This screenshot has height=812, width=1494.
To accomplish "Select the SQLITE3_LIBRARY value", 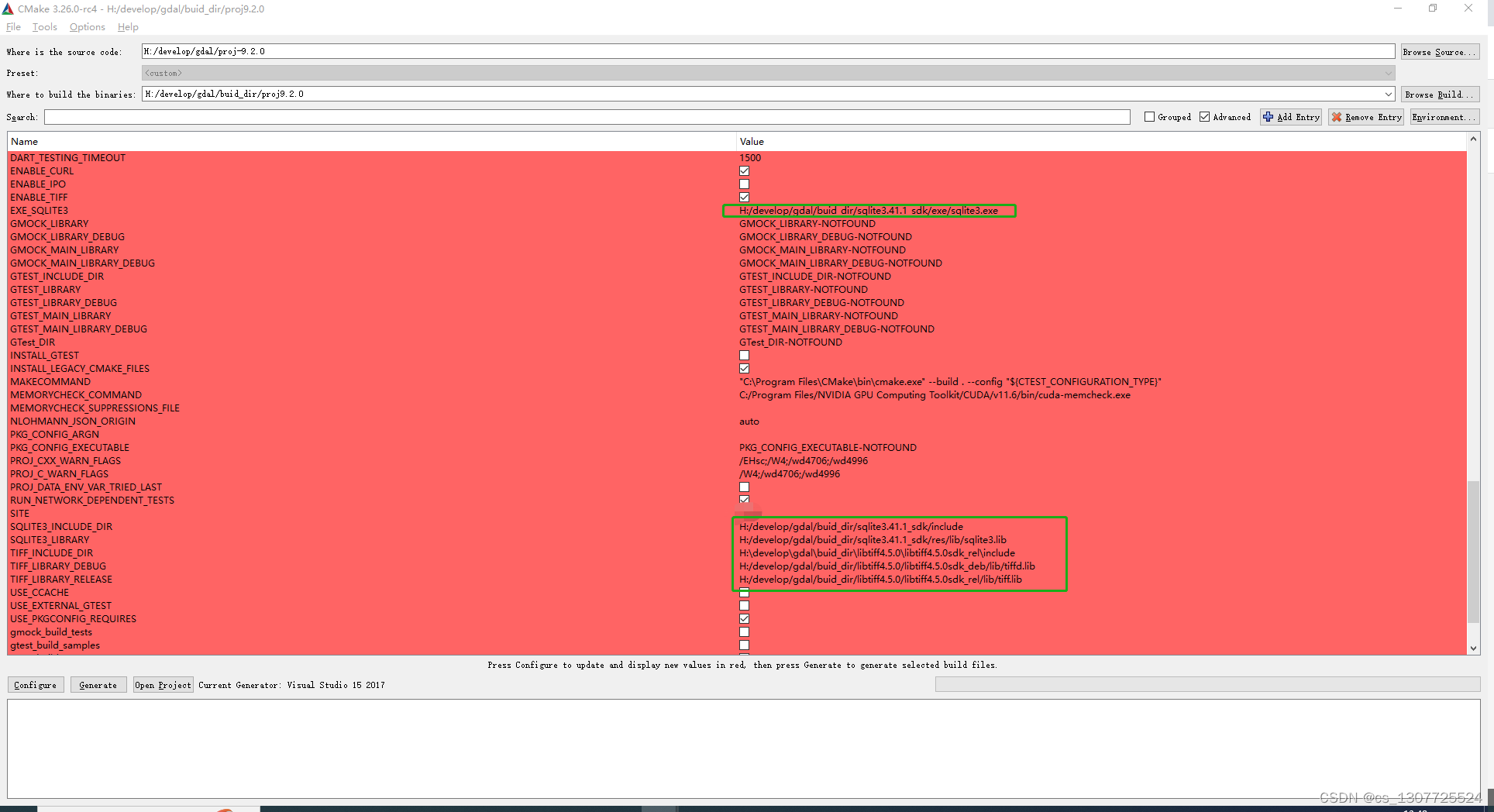I will 873,540.
